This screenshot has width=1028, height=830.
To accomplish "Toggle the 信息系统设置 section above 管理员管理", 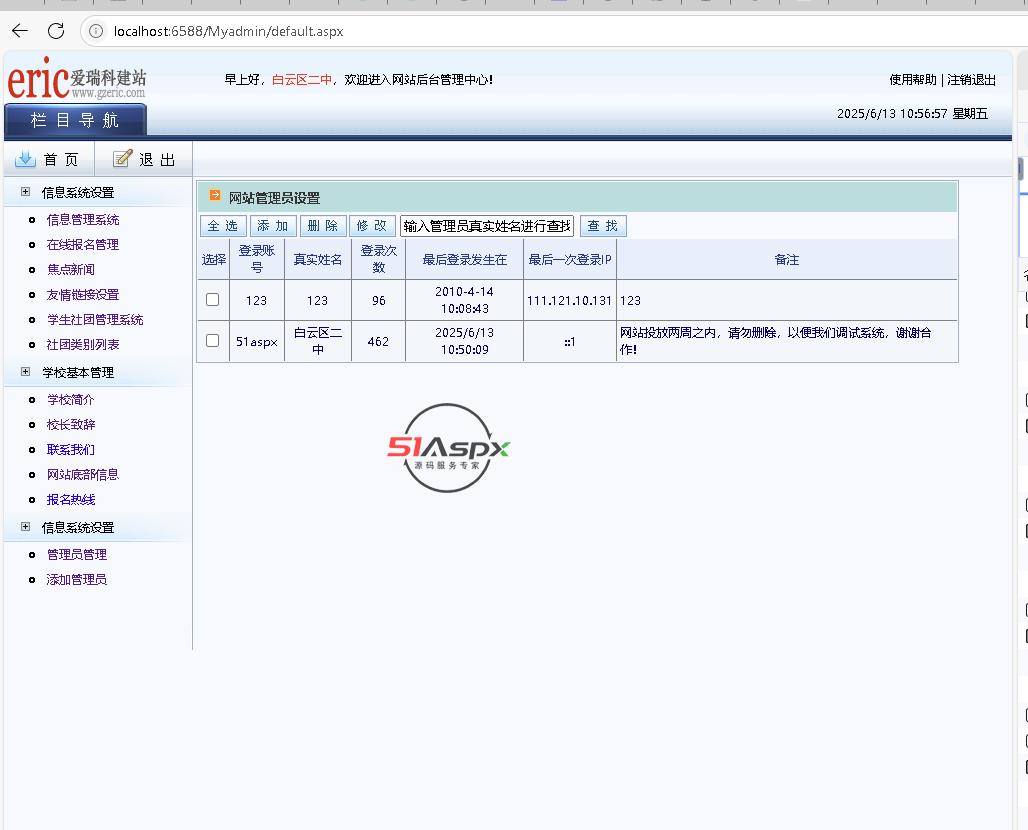I will click(x=26, y=527).
